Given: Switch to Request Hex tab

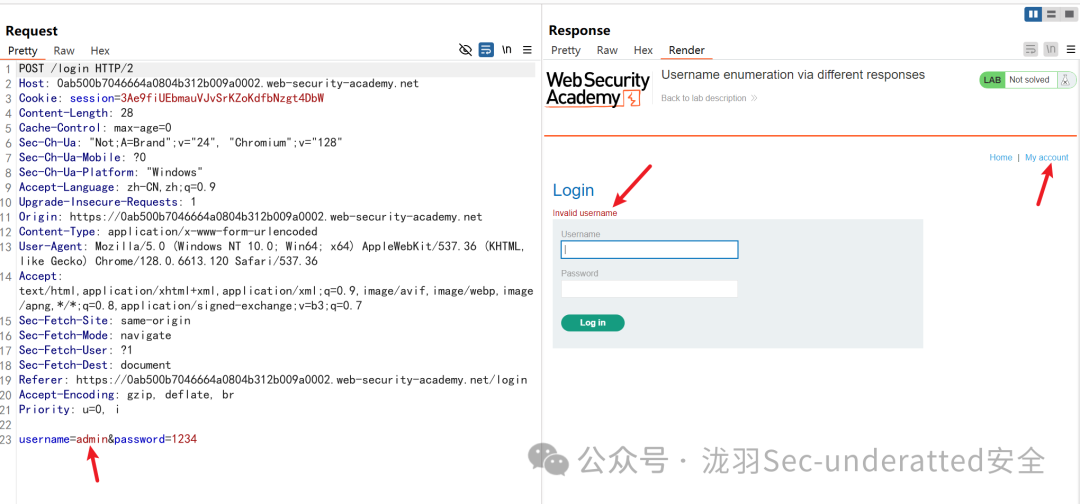Looking at the screenshot, I should pyautogui.click(x=100, y=50).
